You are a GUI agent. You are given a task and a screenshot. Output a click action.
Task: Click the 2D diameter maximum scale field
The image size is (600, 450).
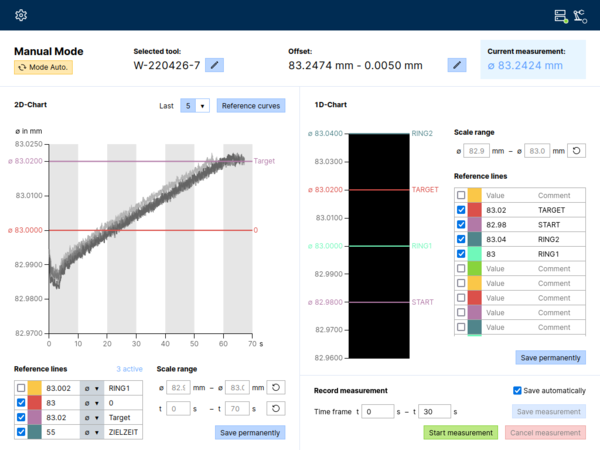point(237,388)
